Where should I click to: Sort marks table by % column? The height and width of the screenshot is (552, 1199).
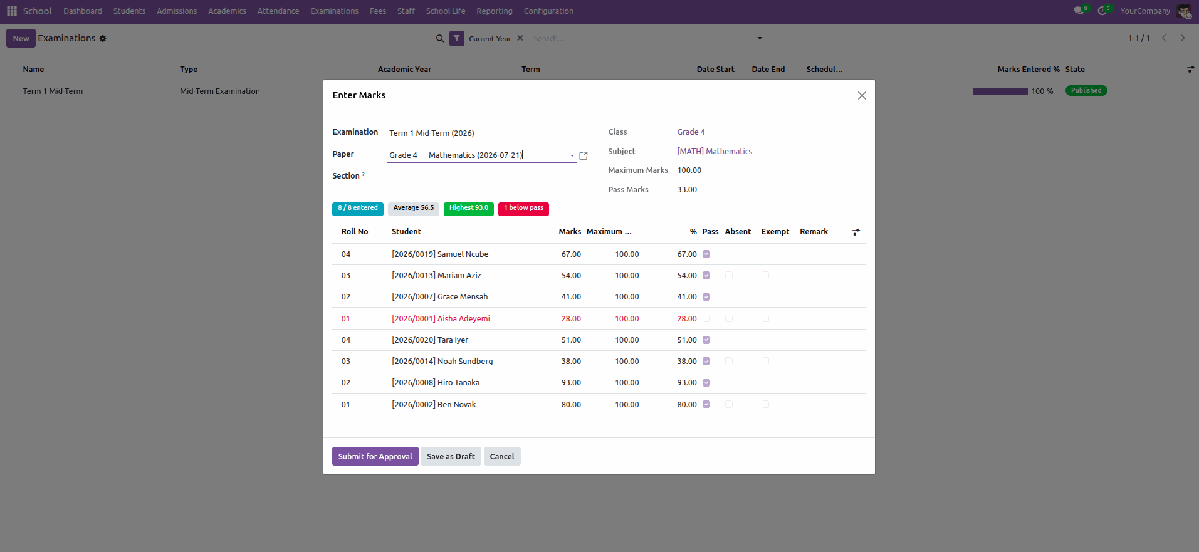[693, 232]
